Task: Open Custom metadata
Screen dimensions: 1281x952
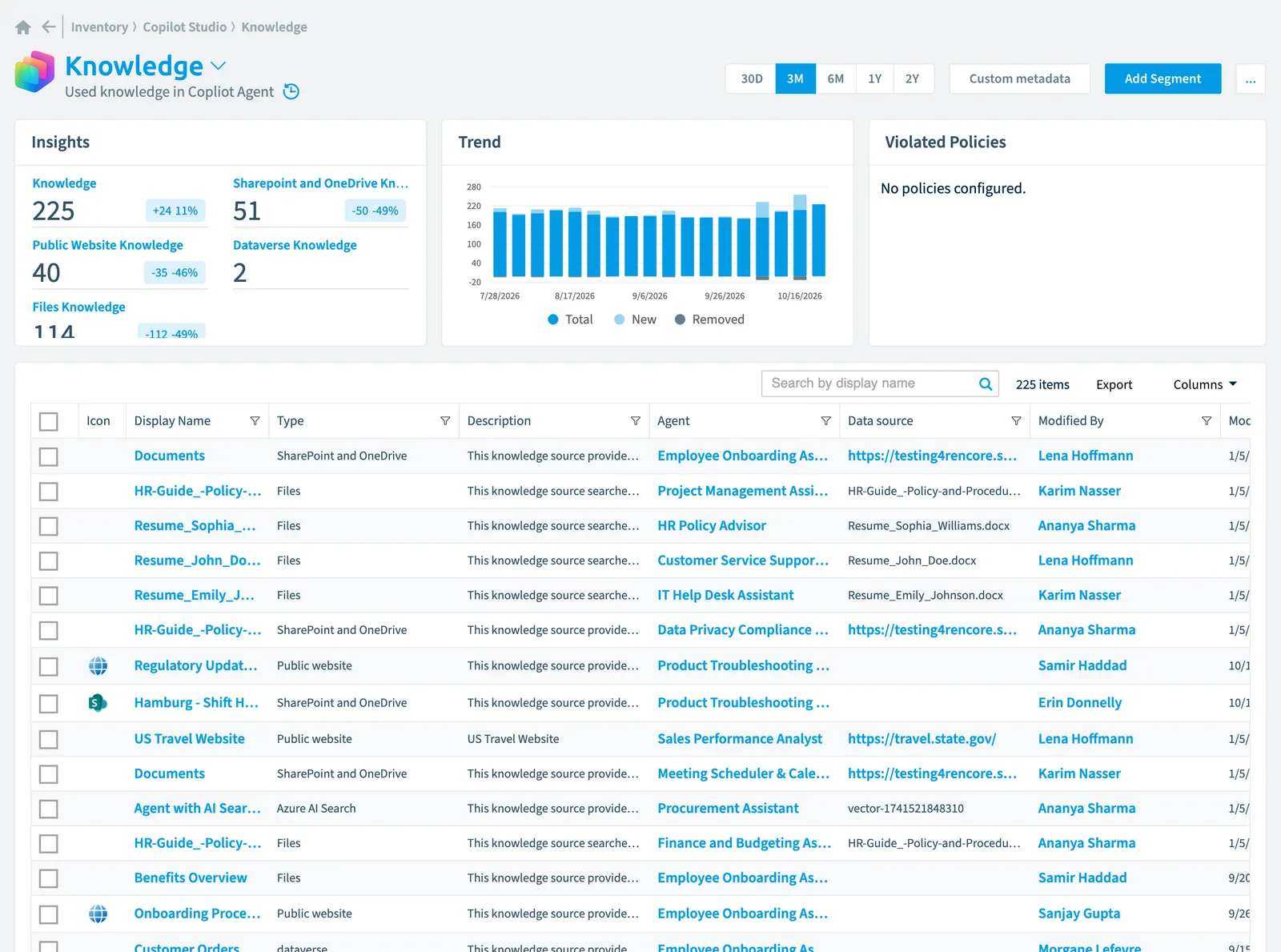Action: click(x=1019, y=79)
